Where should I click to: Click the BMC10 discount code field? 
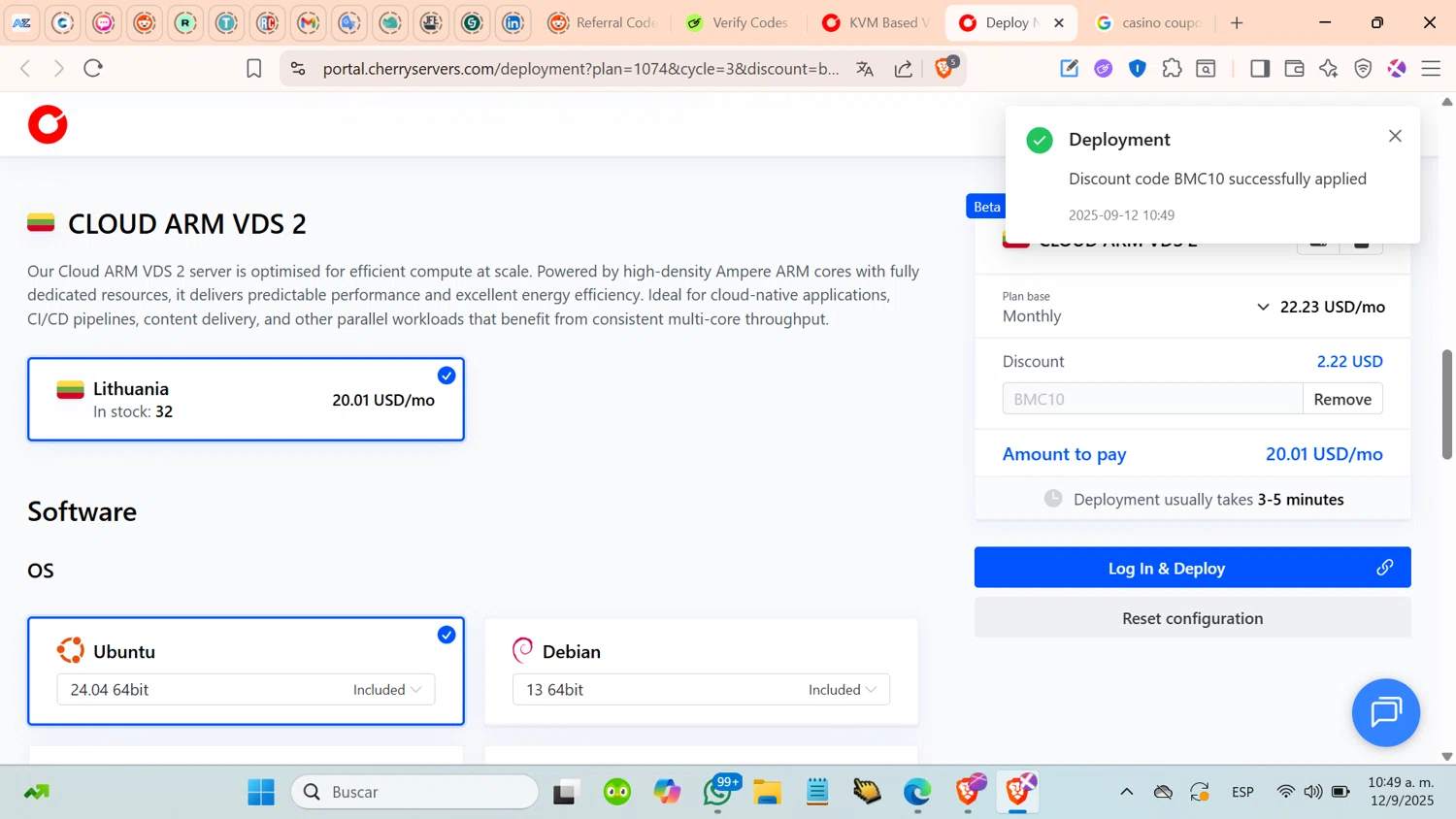tap(1152, 399)
